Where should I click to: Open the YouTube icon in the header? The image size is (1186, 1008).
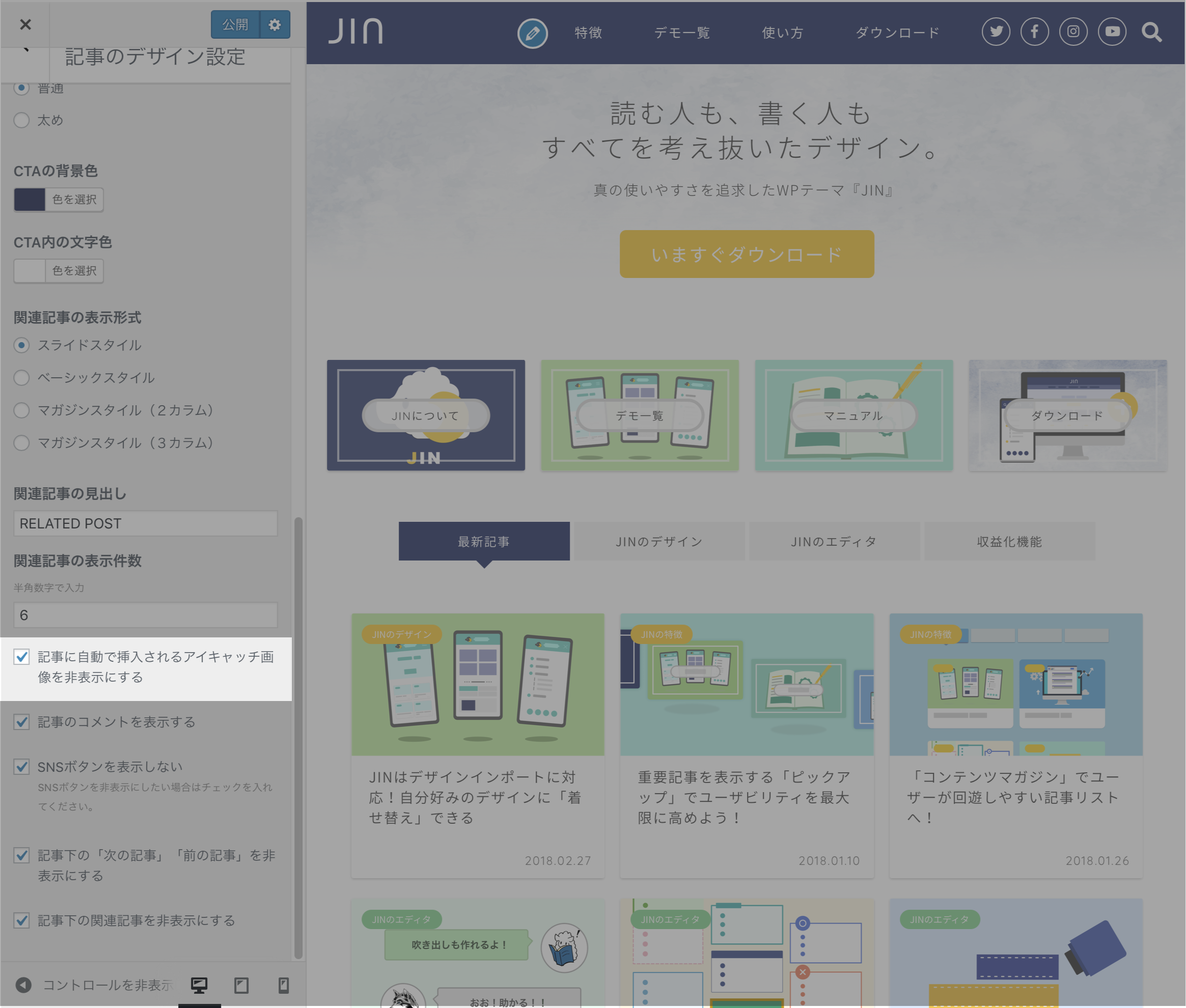pyautogui.click(x=1112, y=32)
